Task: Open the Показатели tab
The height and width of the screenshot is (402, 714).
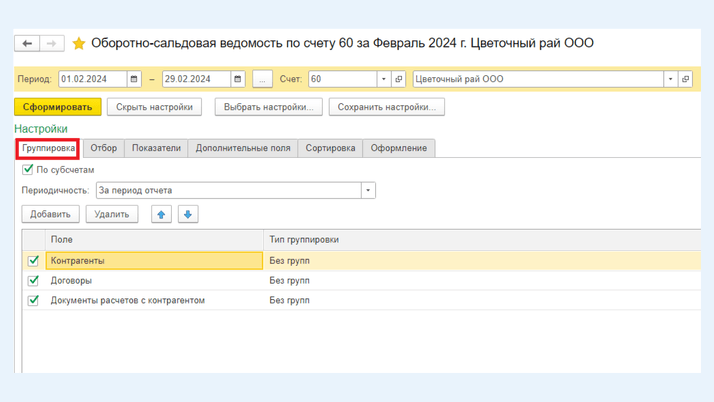Action: click(156, 148)
